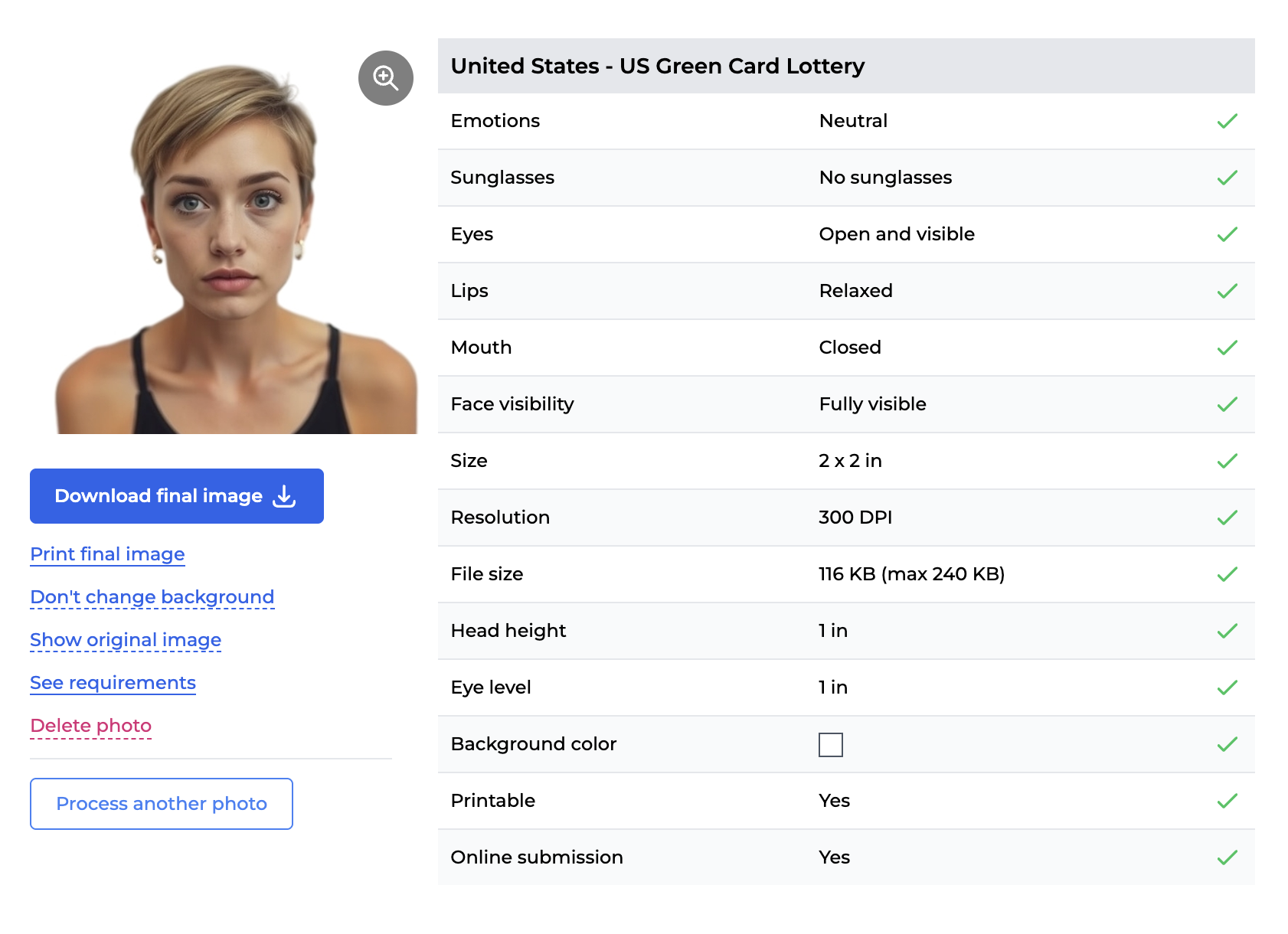Toggle Show original image
The image size is (1288, 934).
[126, 640]
